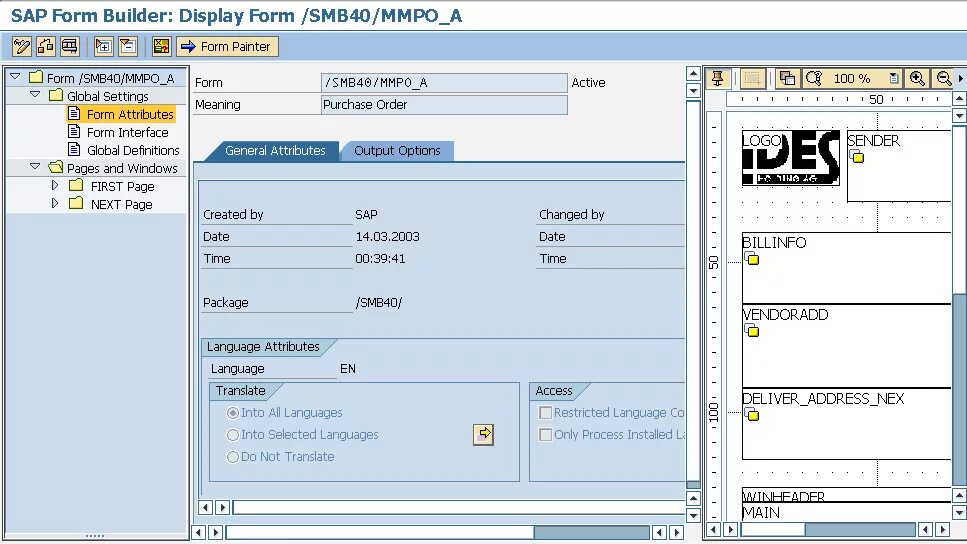This screenshot has width=967, height=544.
Task: Switch to the Output Options tab
Action: click(397, 150)
